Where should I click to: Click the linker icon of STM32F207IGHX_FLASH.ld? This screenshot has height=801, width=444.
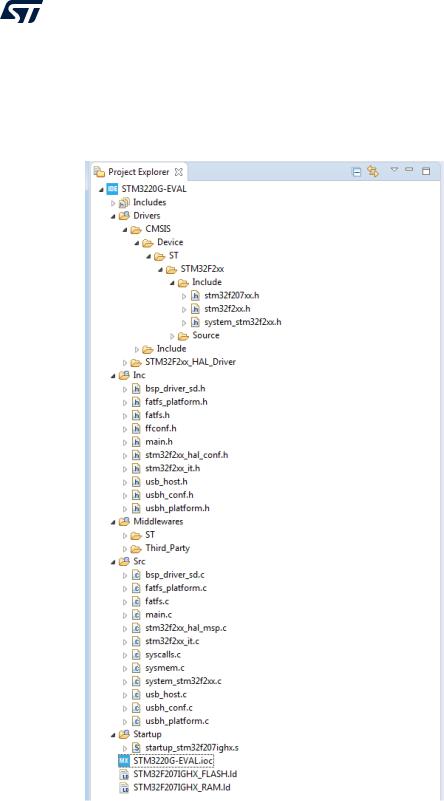[x=124, y=774]
